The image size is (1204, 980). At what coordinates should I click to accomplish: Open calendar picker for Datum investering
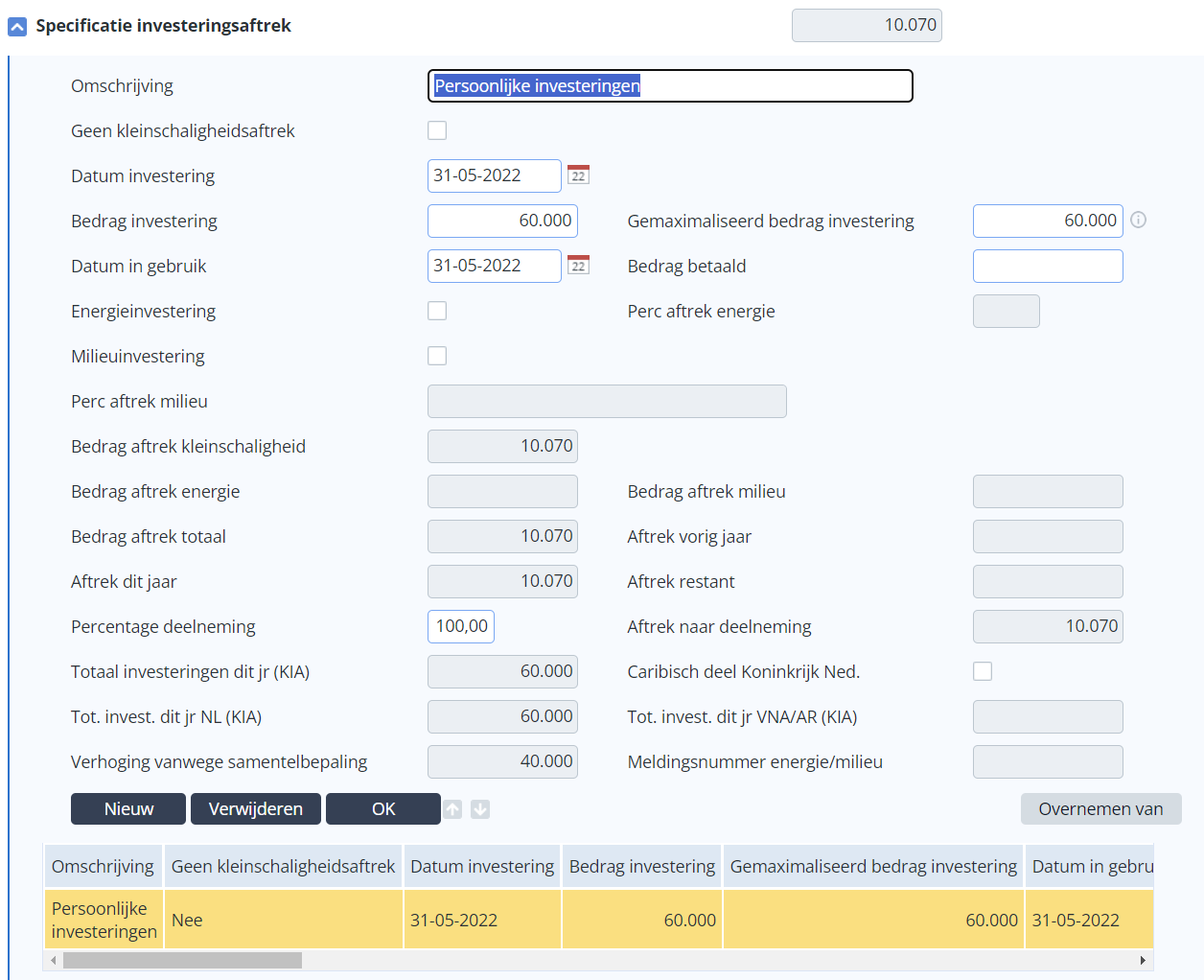(x=578, y=175)
